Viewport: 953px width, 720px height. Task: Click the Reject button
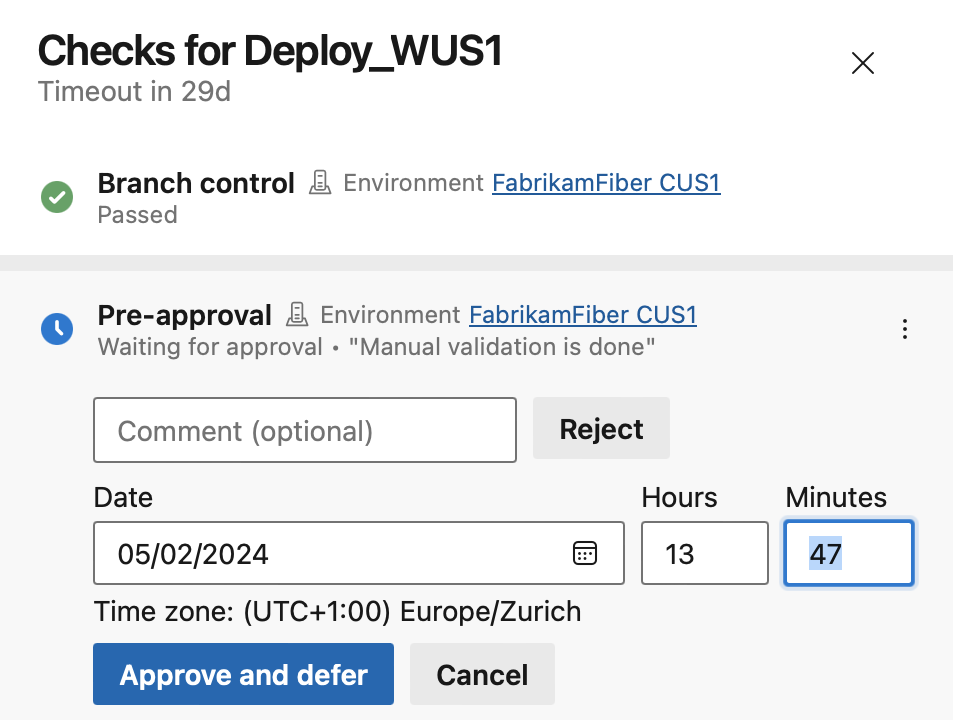[600, 428]
